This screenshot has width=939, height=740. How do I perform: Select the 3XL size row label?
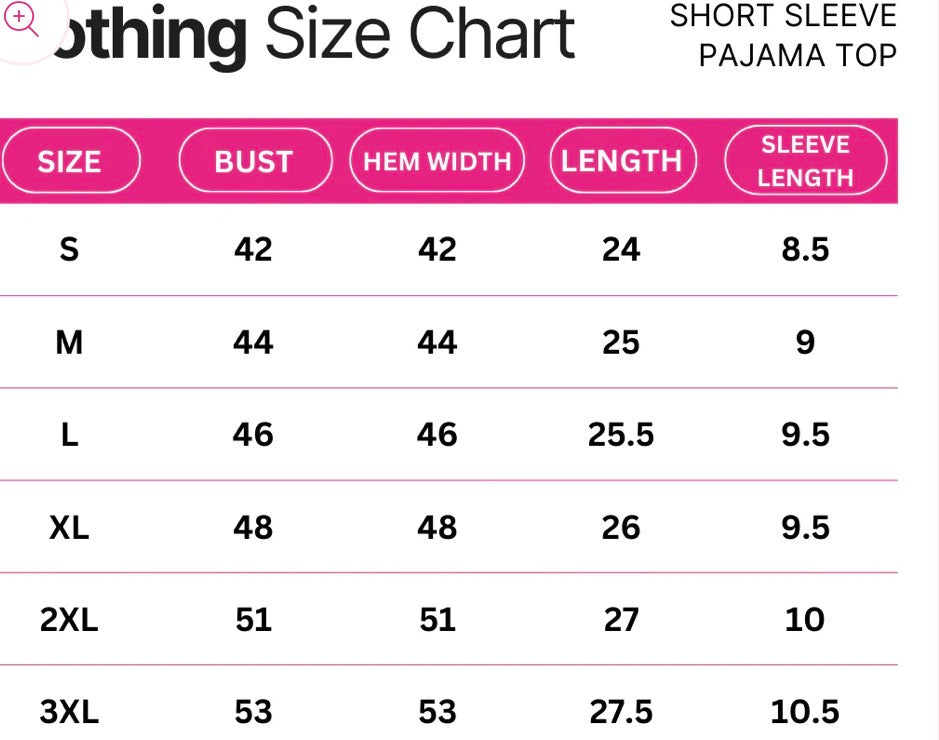69,712
